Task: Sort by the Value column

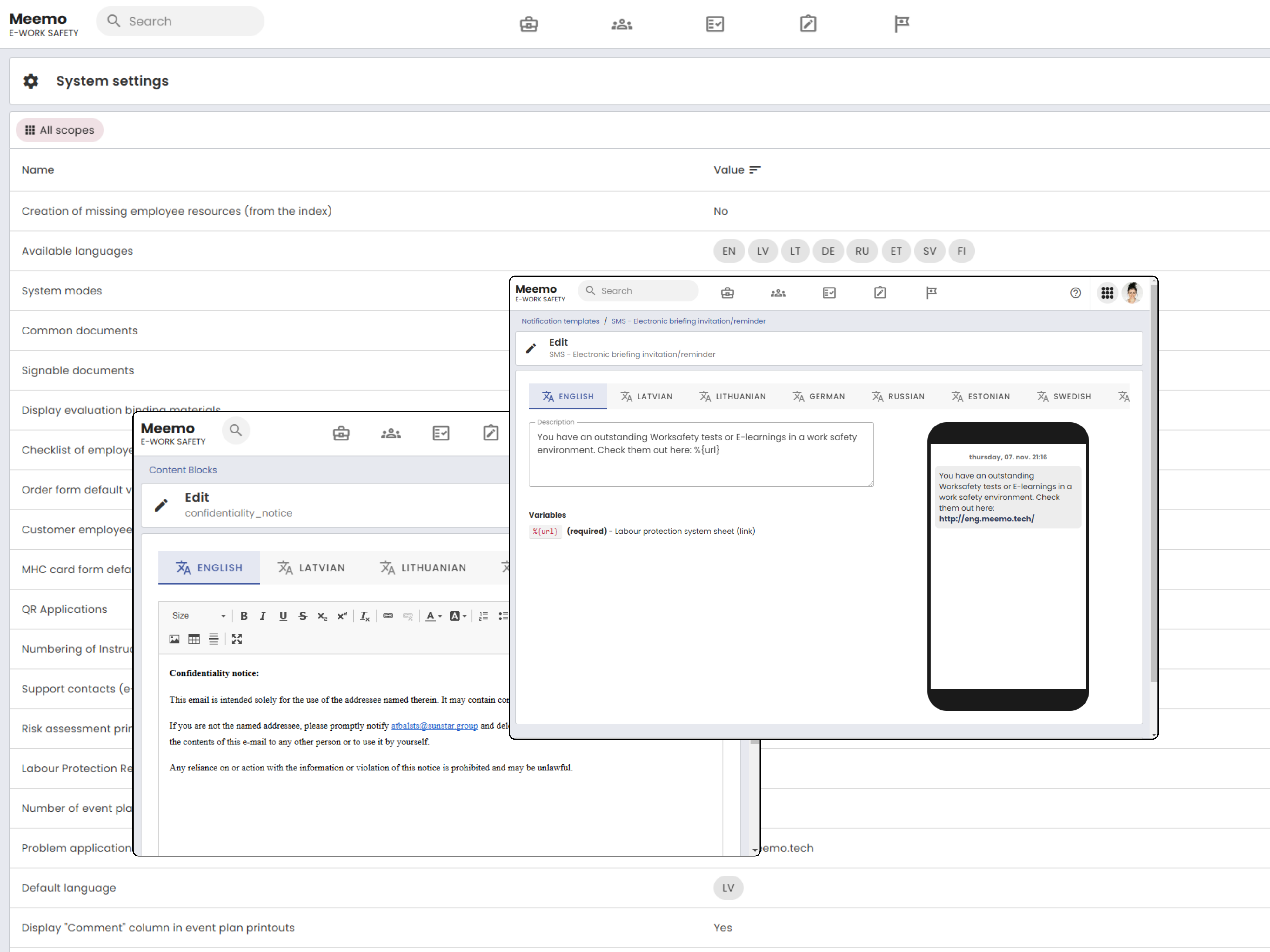Action: [755, 170]
